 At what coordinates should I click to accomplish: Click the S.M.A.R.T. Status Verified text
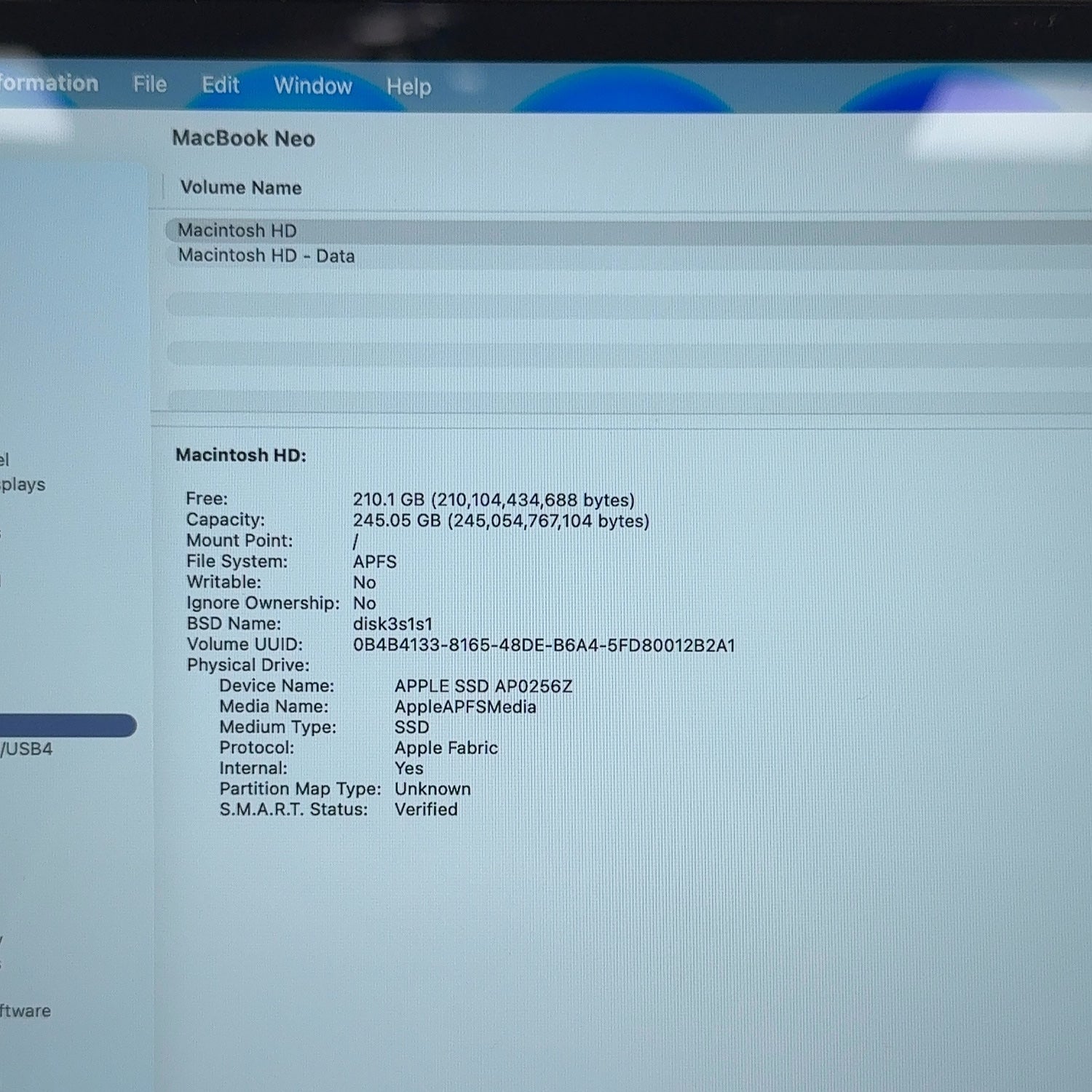426,810
